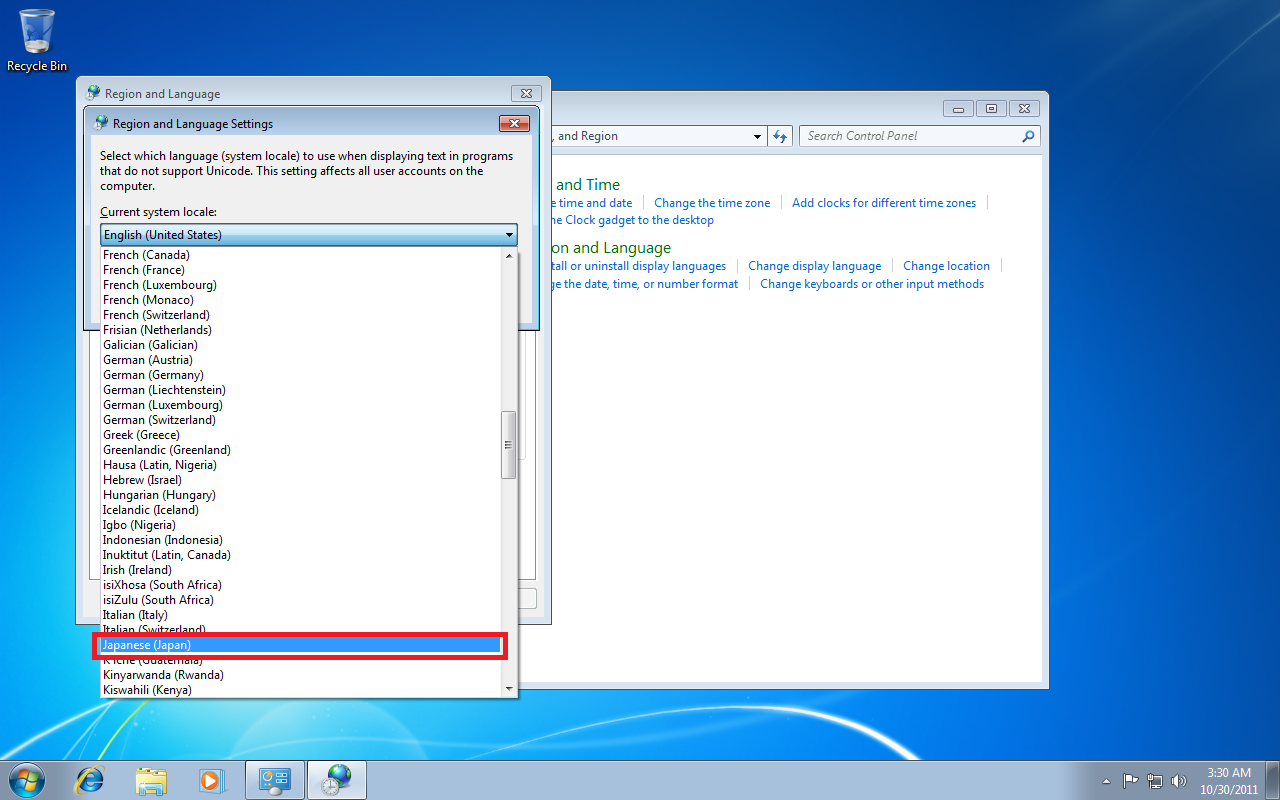The height and width of the screenshot is (800, 1280).
Task: Click the volume speaker tray icon
Action: pyautogui.click(x=1179, y=781)
